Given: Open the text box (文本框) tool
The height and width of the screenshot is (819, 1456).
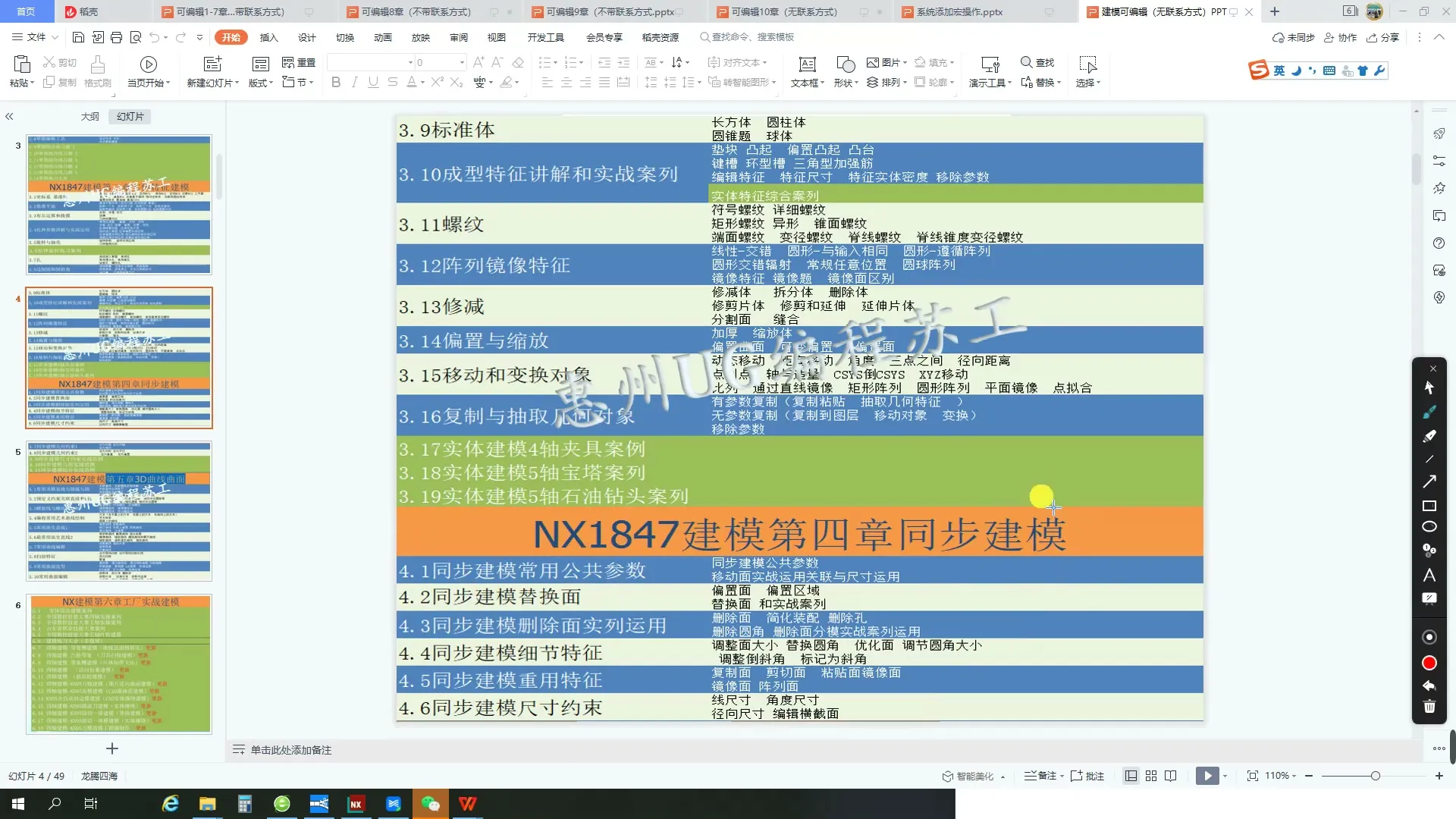Looking at the screenshot, I should pos(806,72).
